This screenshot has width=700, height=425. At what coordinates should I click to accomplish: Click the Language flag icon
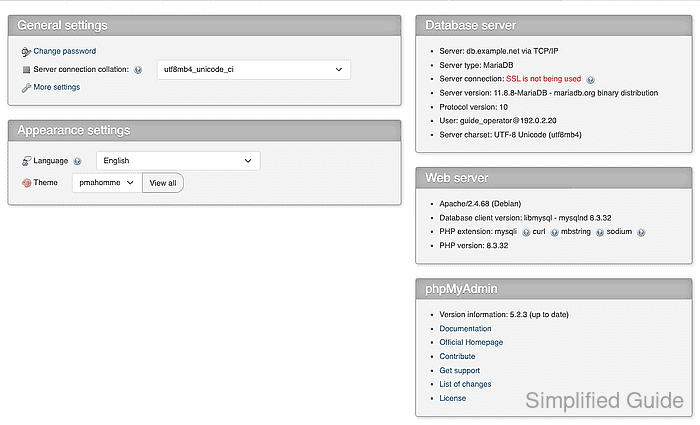(x=26, y=161)
